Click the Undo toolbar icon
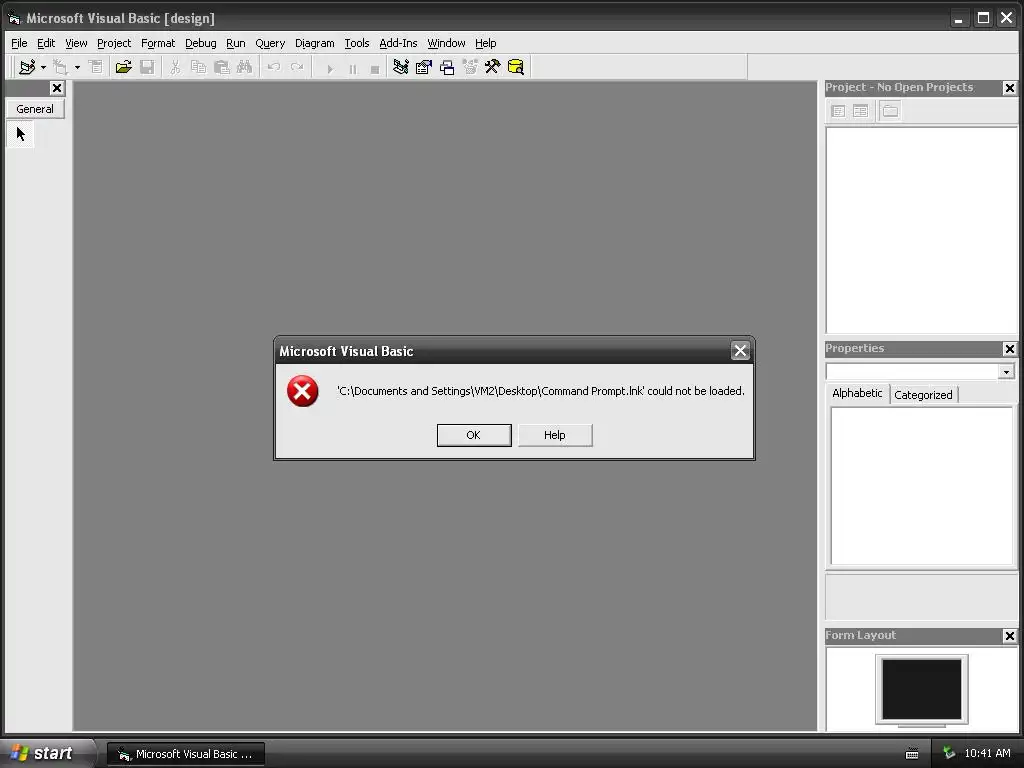Image resolution: width=1024 pixels, height=768 pixels. [x=274, y=67]
